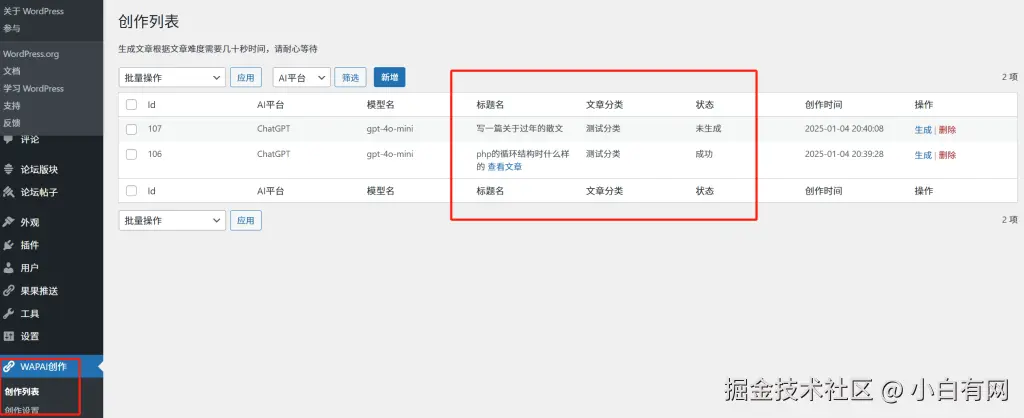1024x418 pixels.
Task: Click timestamp 2025-01-04 20:40:08
Action: click(844, 129)
